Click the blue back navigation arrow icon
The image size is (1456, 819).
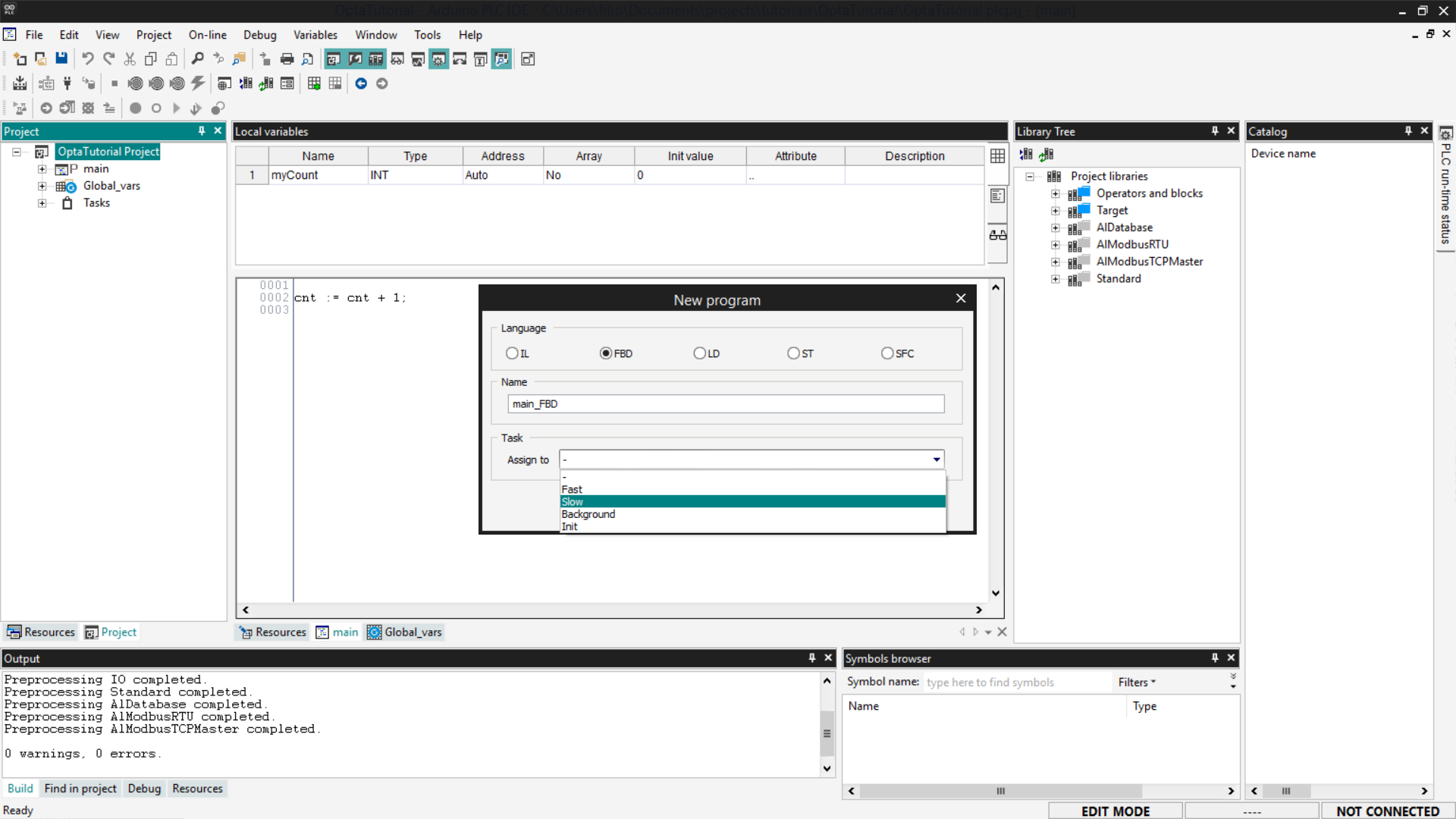(361, 83)
